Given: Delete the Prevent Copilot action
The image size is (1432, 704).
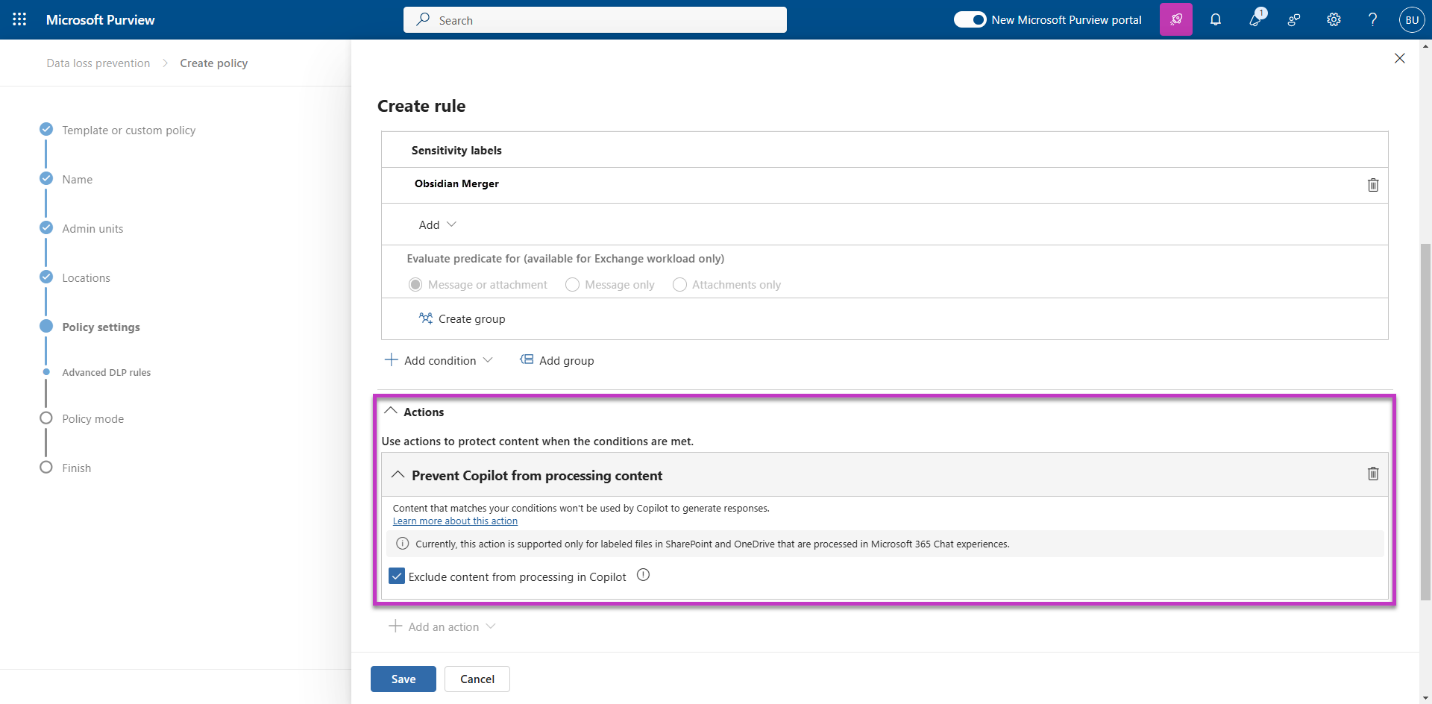Looking at the screenshot, I should tap(1373, 474).
